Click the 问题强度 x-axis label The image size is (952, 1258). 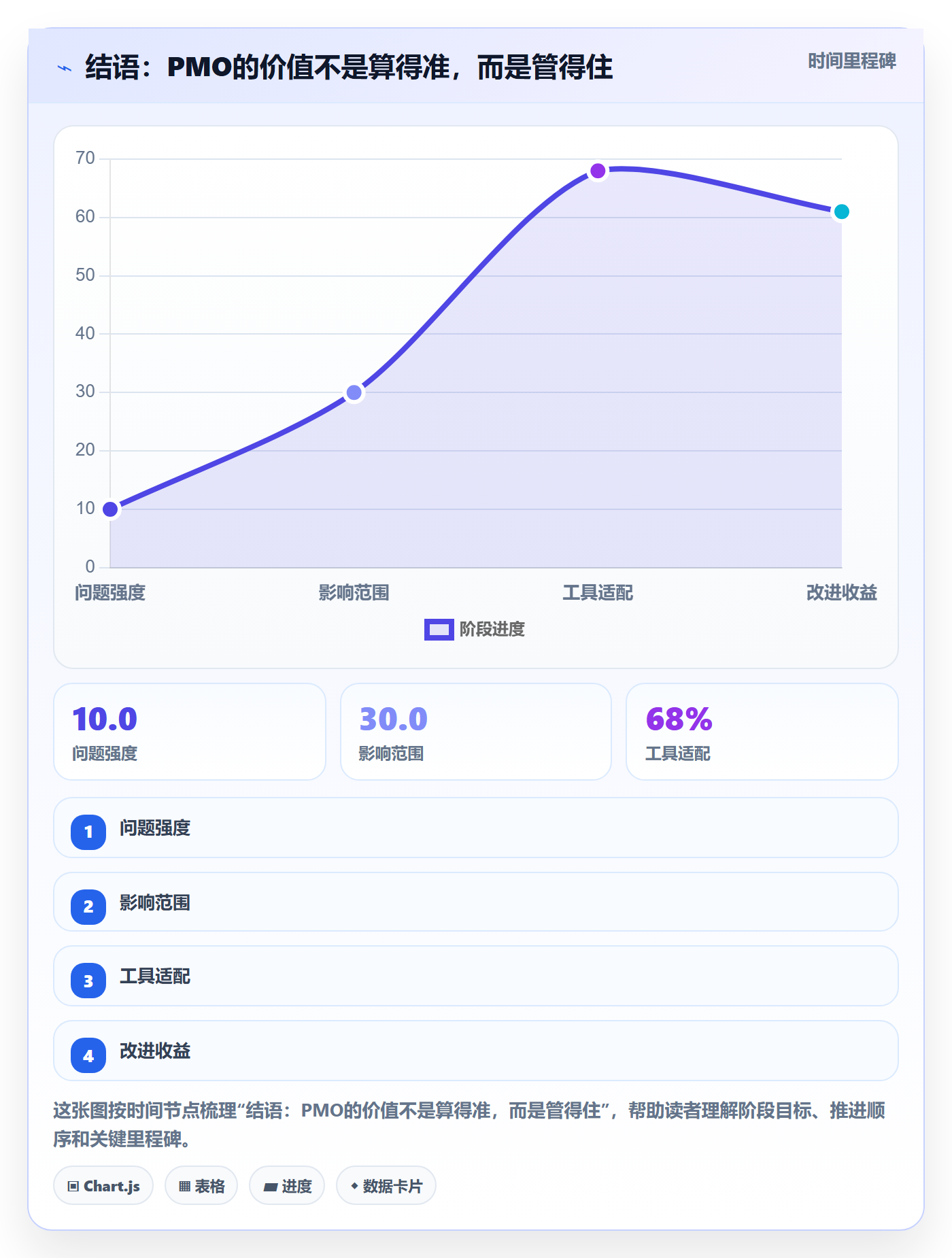coord(110,593)
